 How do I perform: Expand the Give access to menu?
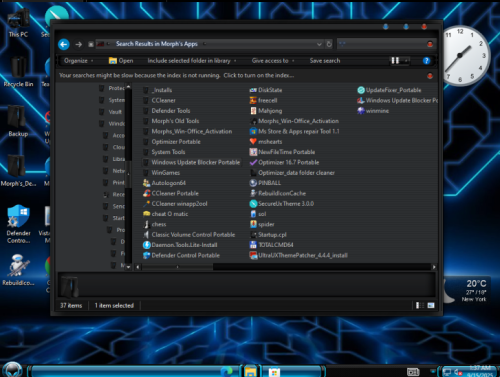273,61
